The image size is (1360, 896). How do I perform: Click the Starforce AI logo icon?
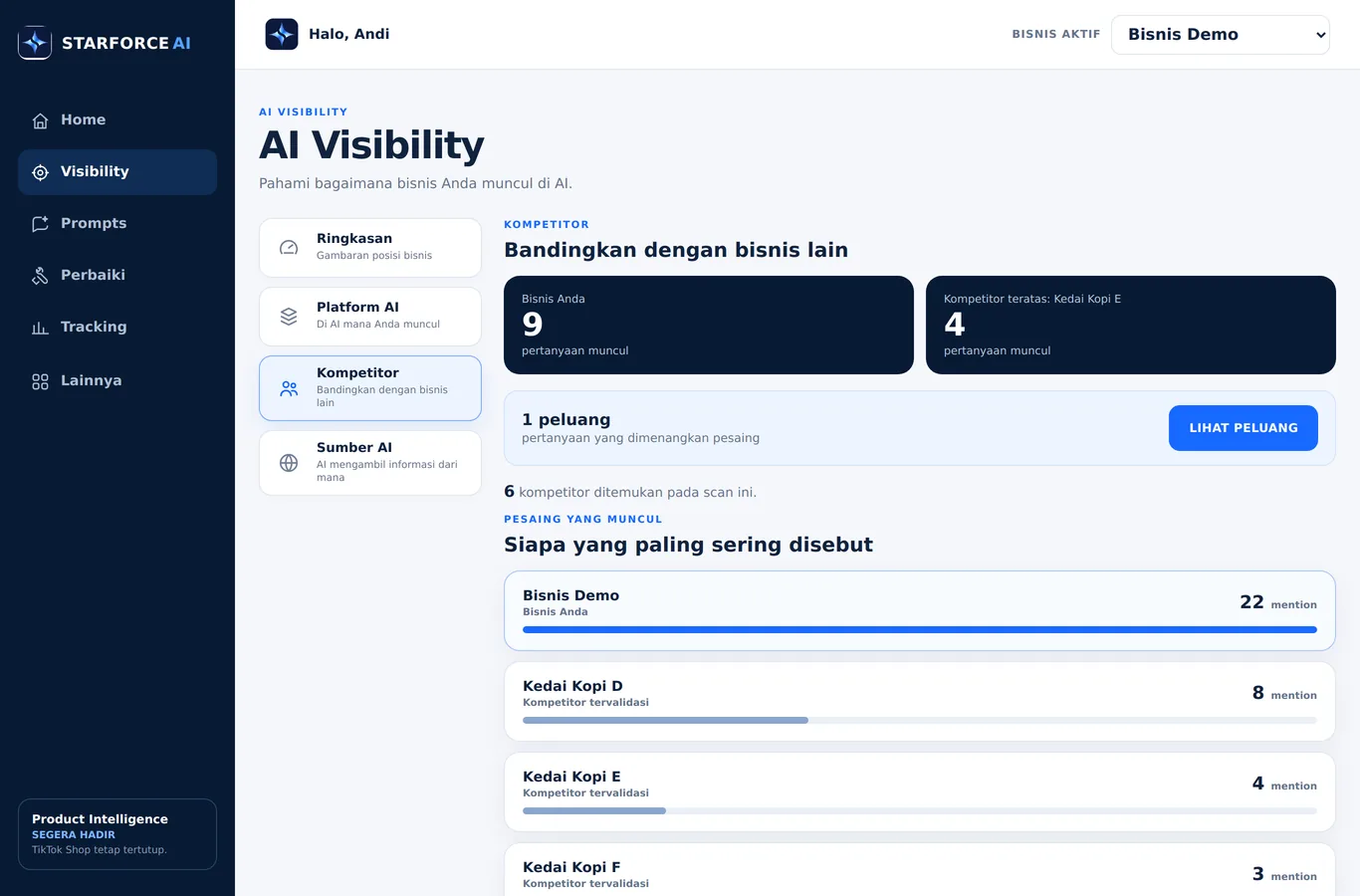point(35,43)
